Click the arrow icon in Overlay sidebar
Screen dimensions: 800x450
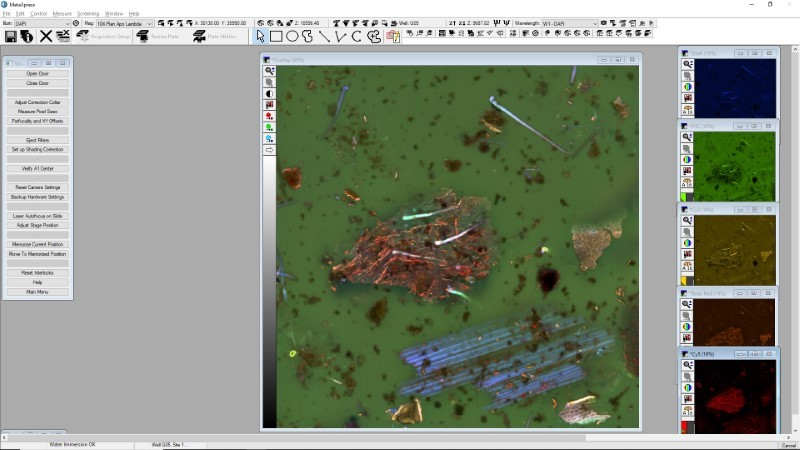[x=269, y=150]
